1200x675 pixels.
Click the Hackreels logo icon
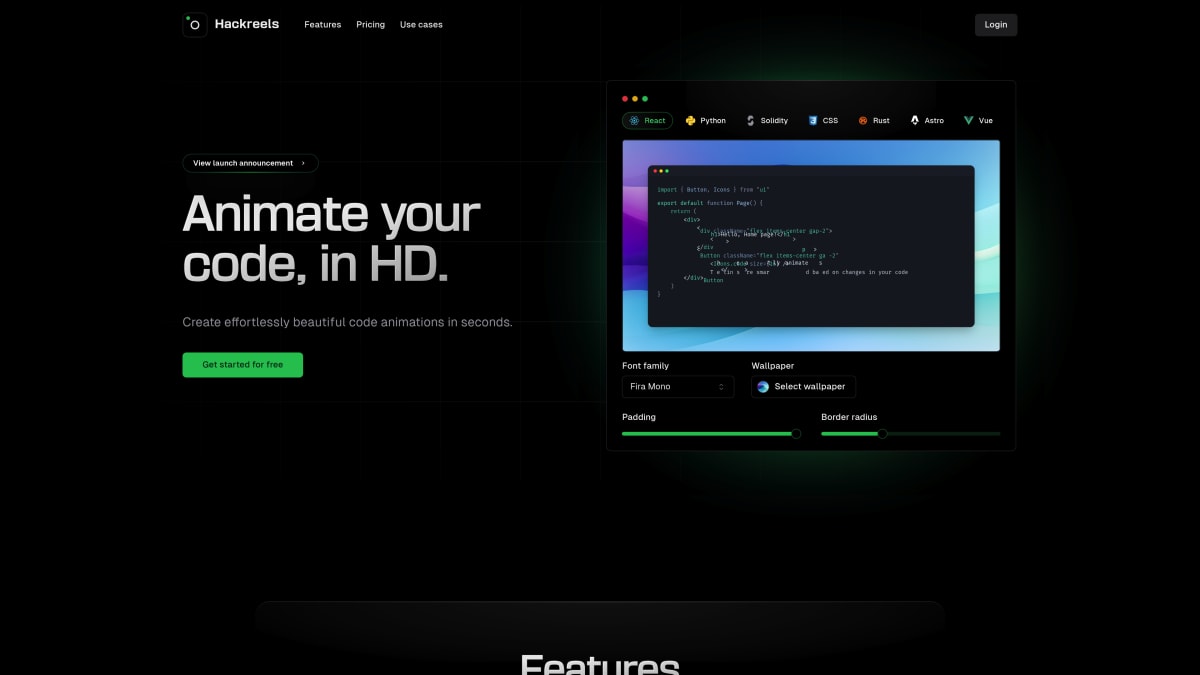pos(195,24)
